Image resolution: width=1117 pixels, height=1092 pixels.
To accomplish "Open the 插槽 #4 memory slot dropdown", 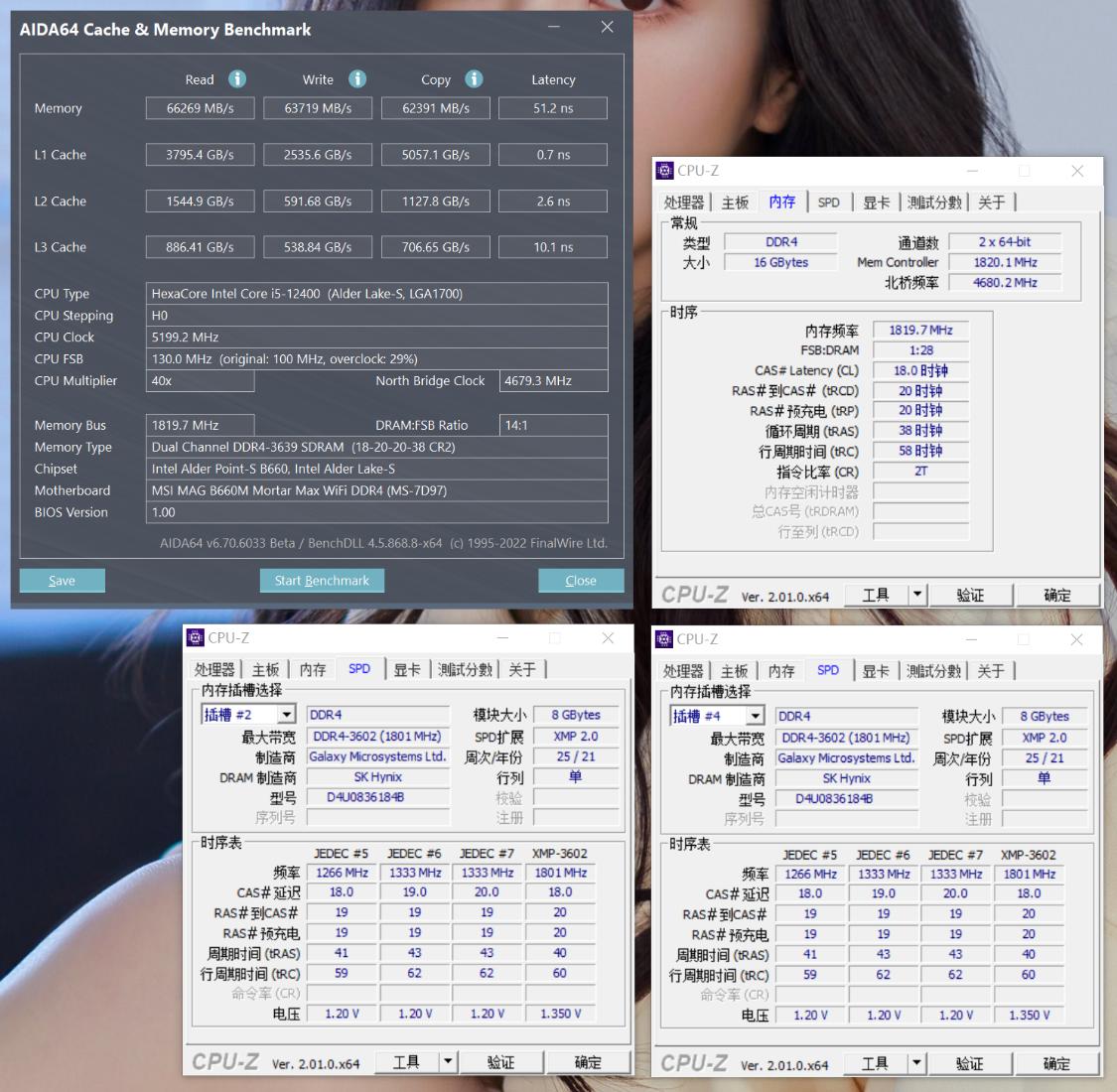I will [x=753, y=716].
